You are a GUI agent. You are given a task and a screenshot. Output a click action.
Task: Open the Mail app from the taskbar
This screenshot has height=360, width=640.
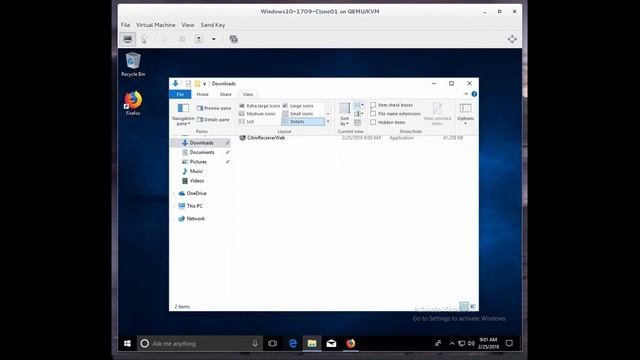(331, 343)
